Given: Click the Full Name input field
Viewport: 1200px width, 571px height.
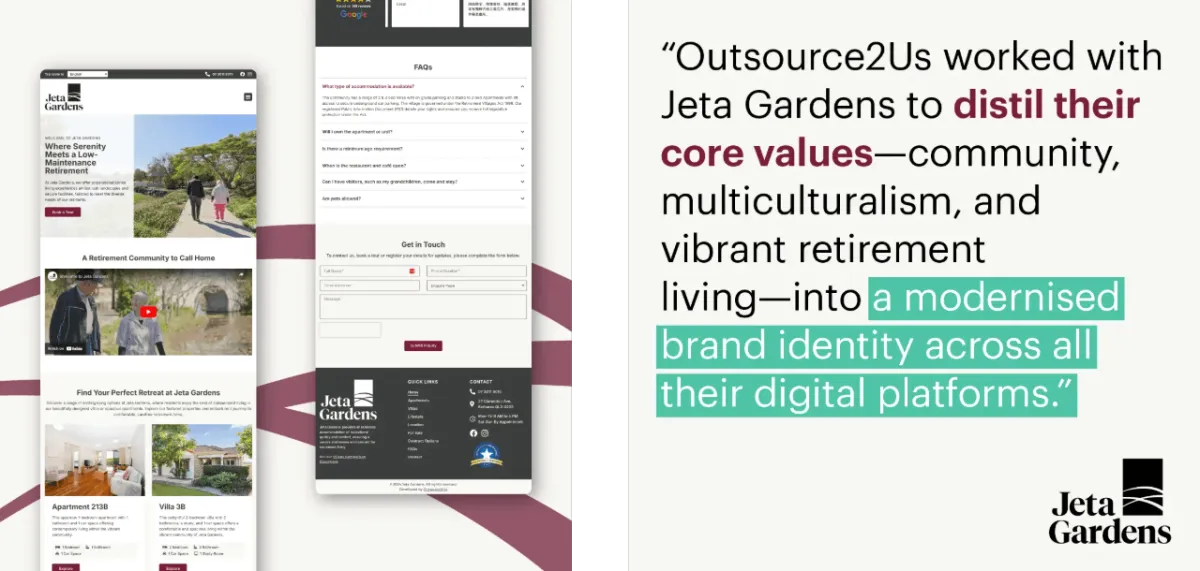Looking at the screenshot, I should [x=370, y=271].
